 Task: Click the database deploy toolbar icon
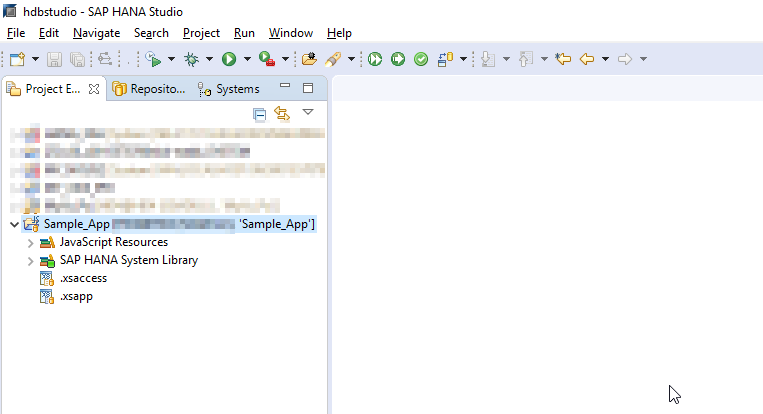coord(445,59)
